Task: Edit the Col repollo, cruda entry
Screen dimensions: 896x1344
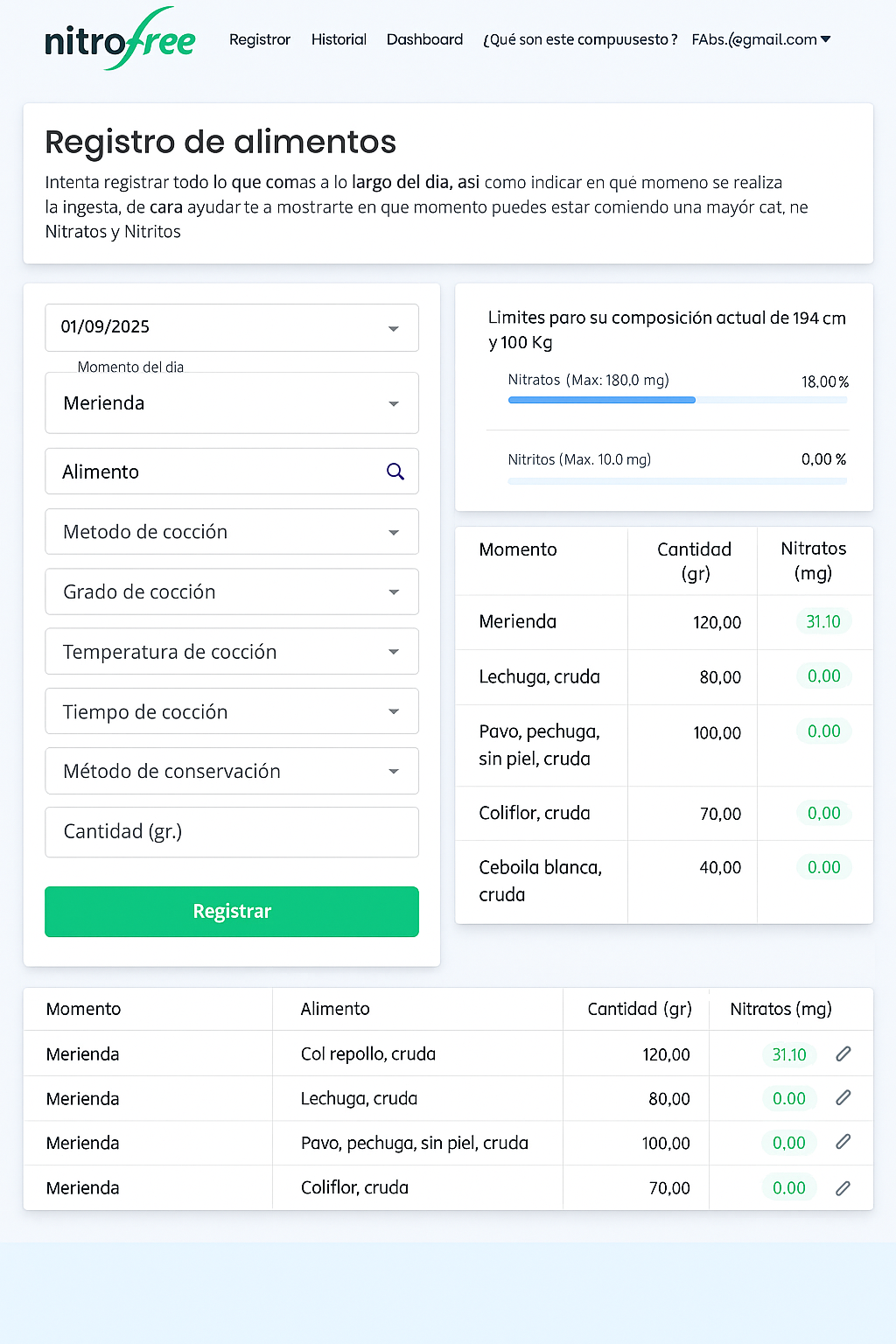Action: [x=843, y=1054]
